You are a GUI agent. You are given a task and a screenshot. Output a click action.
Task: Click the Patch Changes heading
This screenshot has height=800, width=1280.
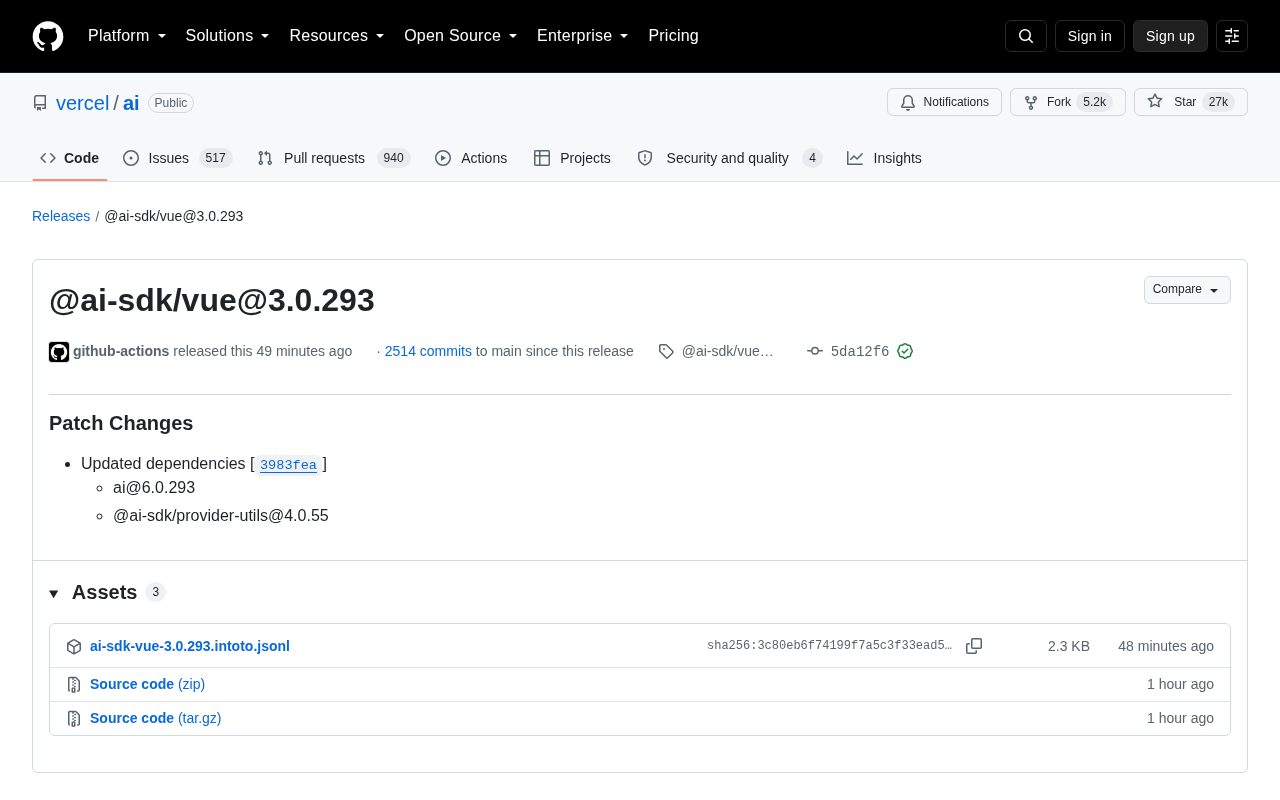(x=121, y=423)
